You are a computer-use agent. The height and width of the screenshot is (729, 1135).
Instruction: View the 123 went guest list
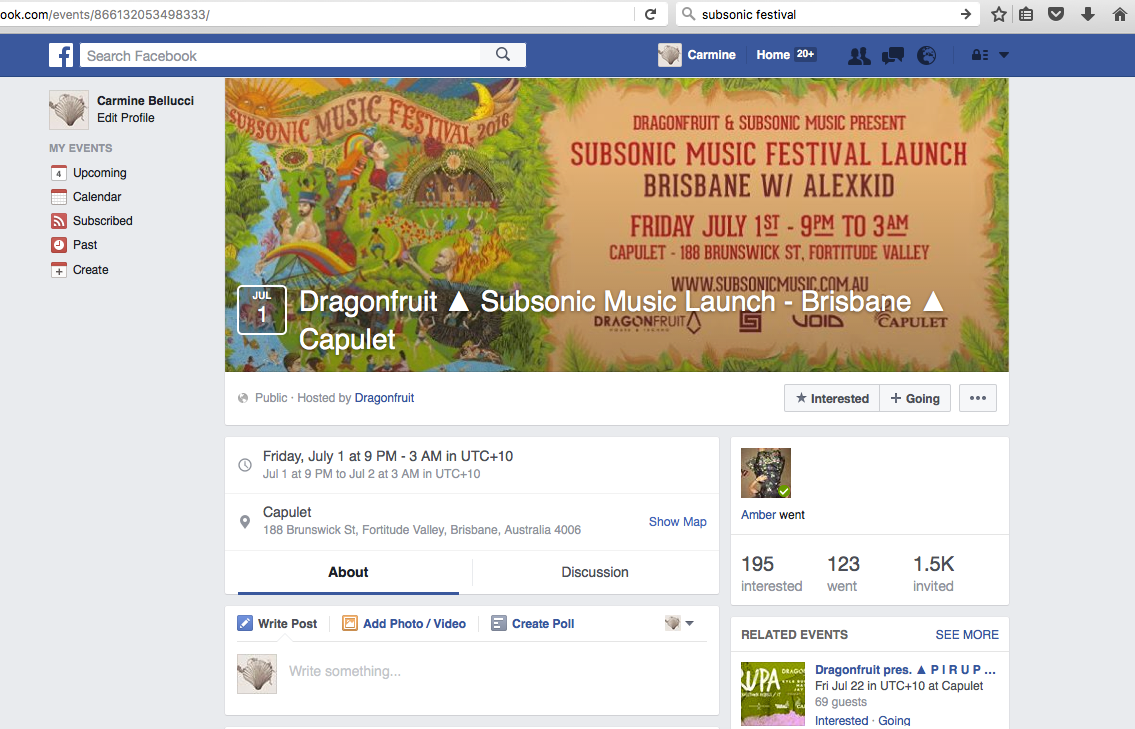tap(843, 574)
